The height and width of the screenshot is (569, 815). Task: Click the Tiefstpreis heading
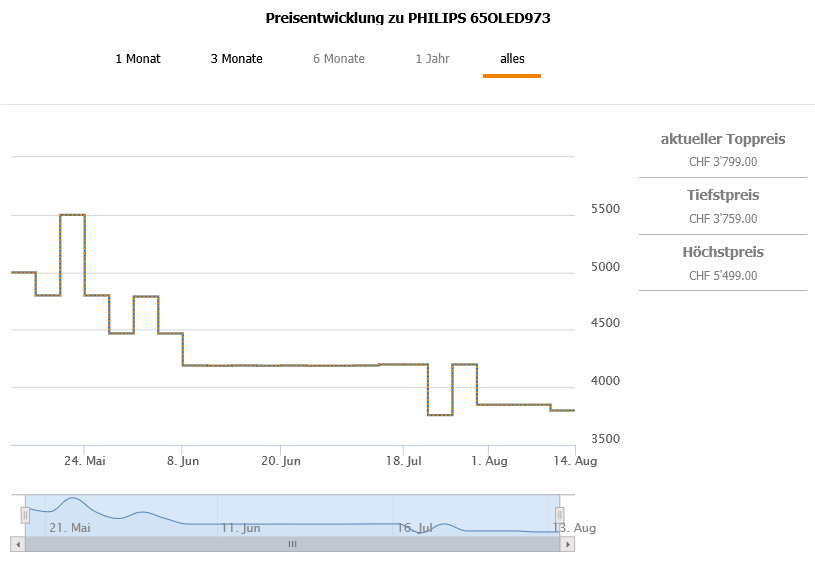tap(723, 195)
